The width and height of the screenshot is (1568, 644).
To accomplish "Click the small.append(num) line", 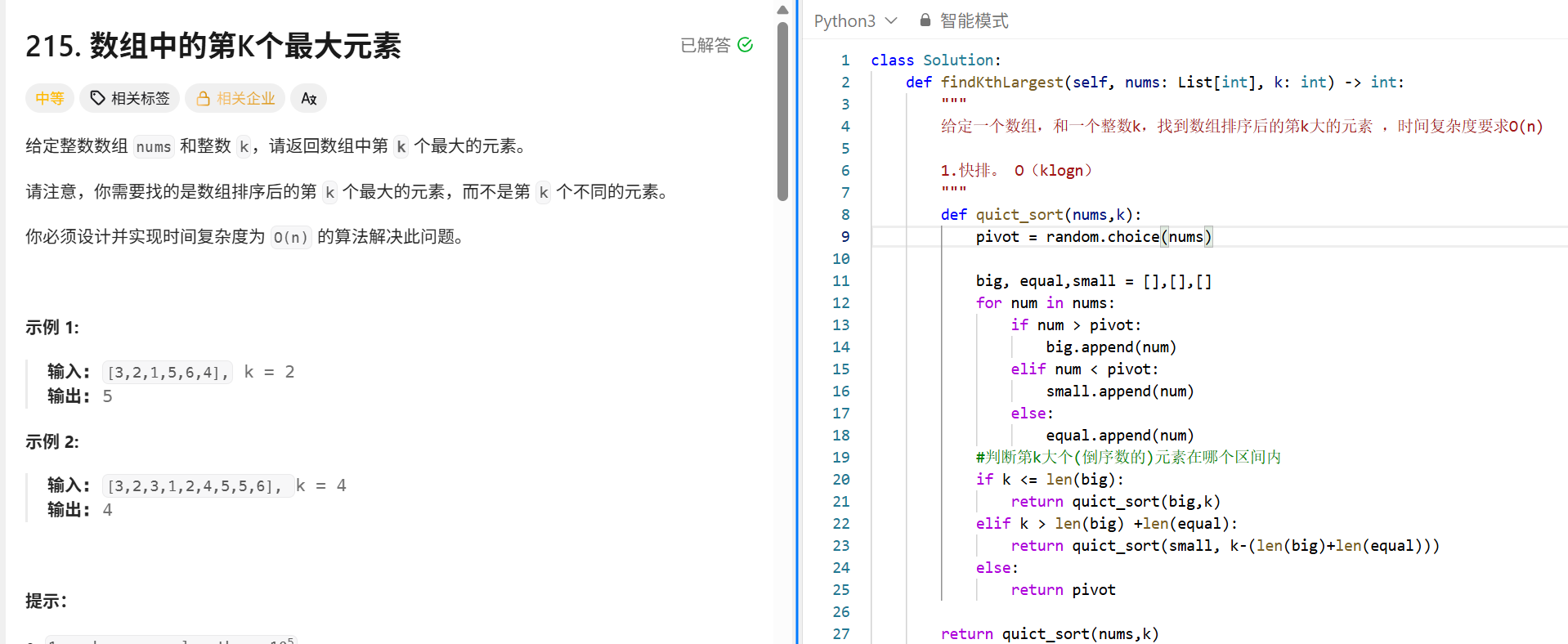I will pyautogui.click(x=1120, y=391).
